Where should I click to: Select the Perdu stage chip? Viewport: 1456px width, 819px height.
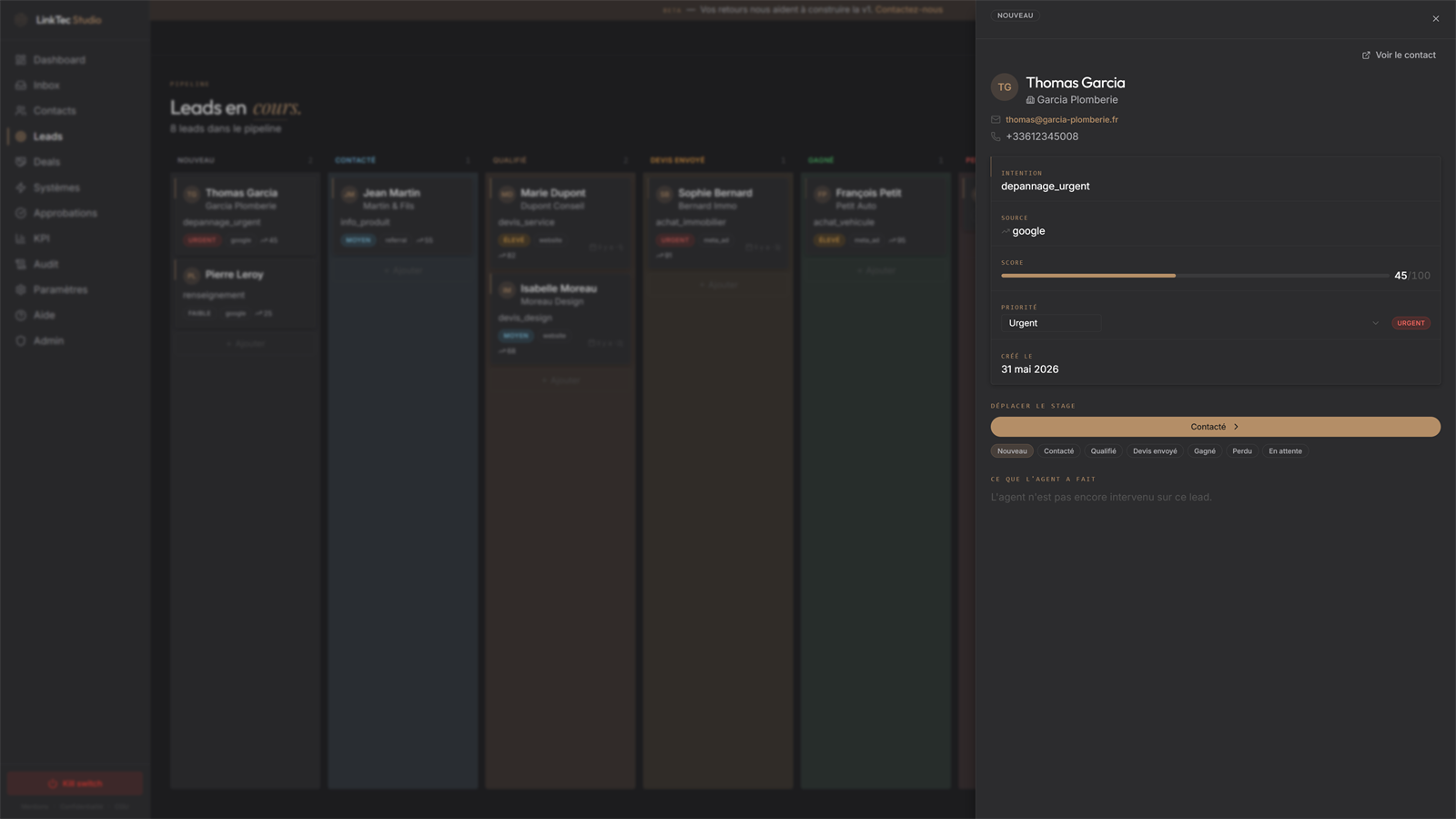(1242, 451)
